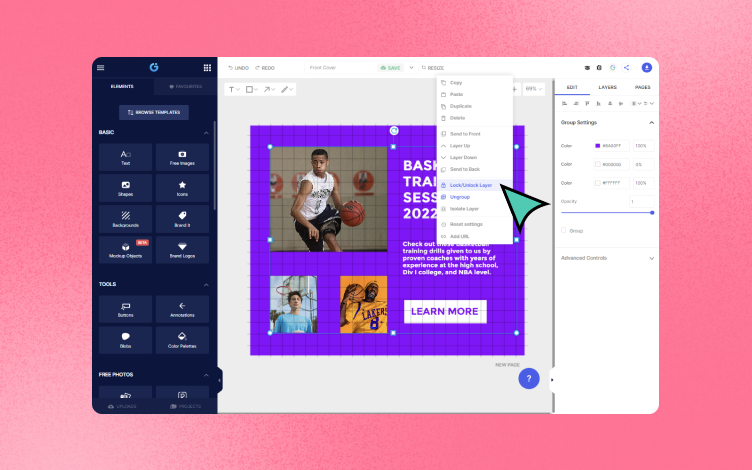
Task: Collapse the Tools section in sidebar
Action: 206,285
